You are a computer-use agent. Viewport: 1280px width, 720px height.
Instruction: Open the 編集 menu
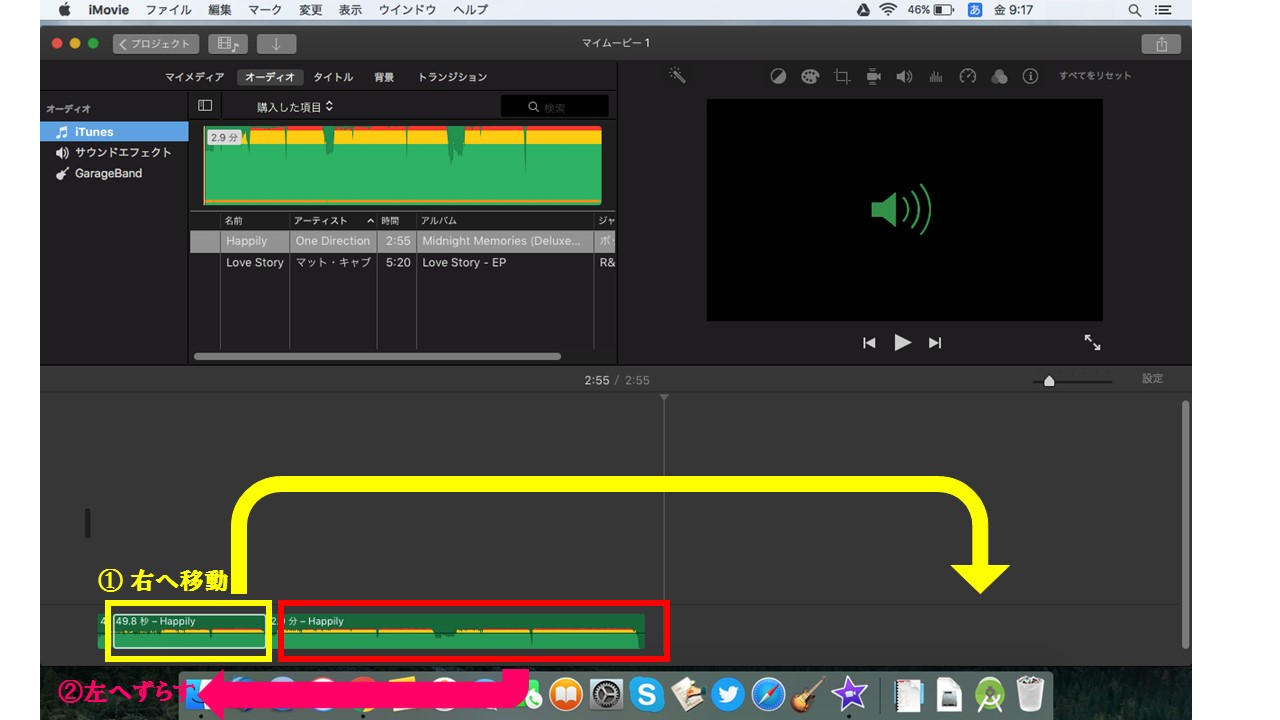[219, 10]
